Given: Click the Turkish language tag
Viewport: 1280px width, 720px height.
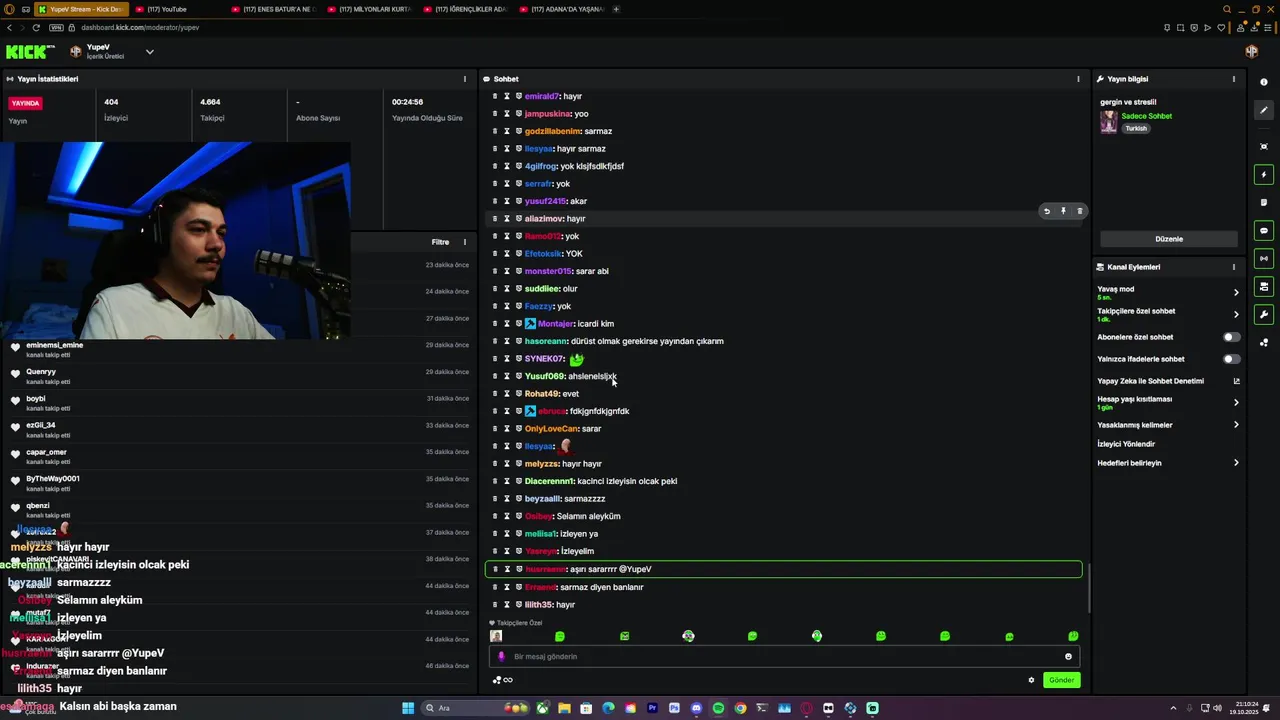Looking at the screenshot, I should click(x=1136, y=128).
